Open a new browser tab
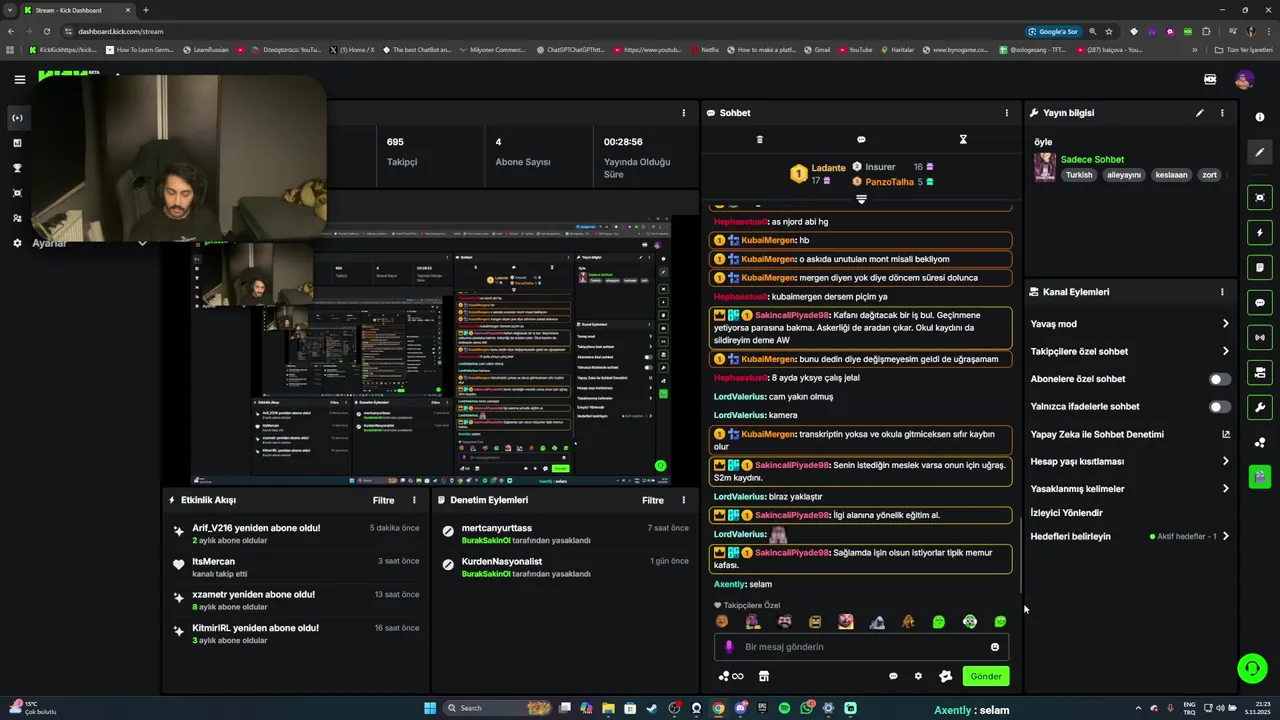Image resolution: width=1280 pixels, height=720 pixels. (146, 10)
